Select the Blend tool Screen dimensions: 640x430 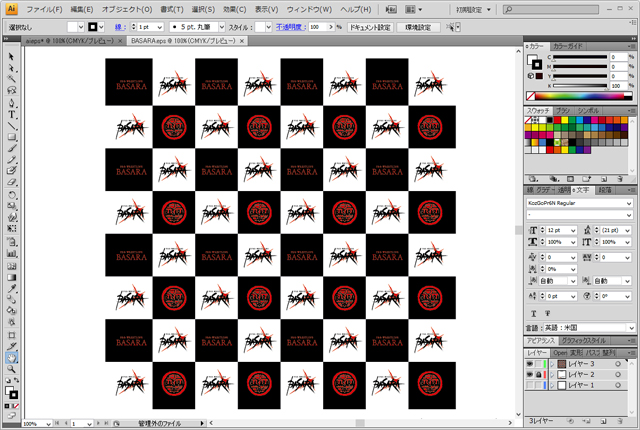pyautogui.click(x=11, y=300)
